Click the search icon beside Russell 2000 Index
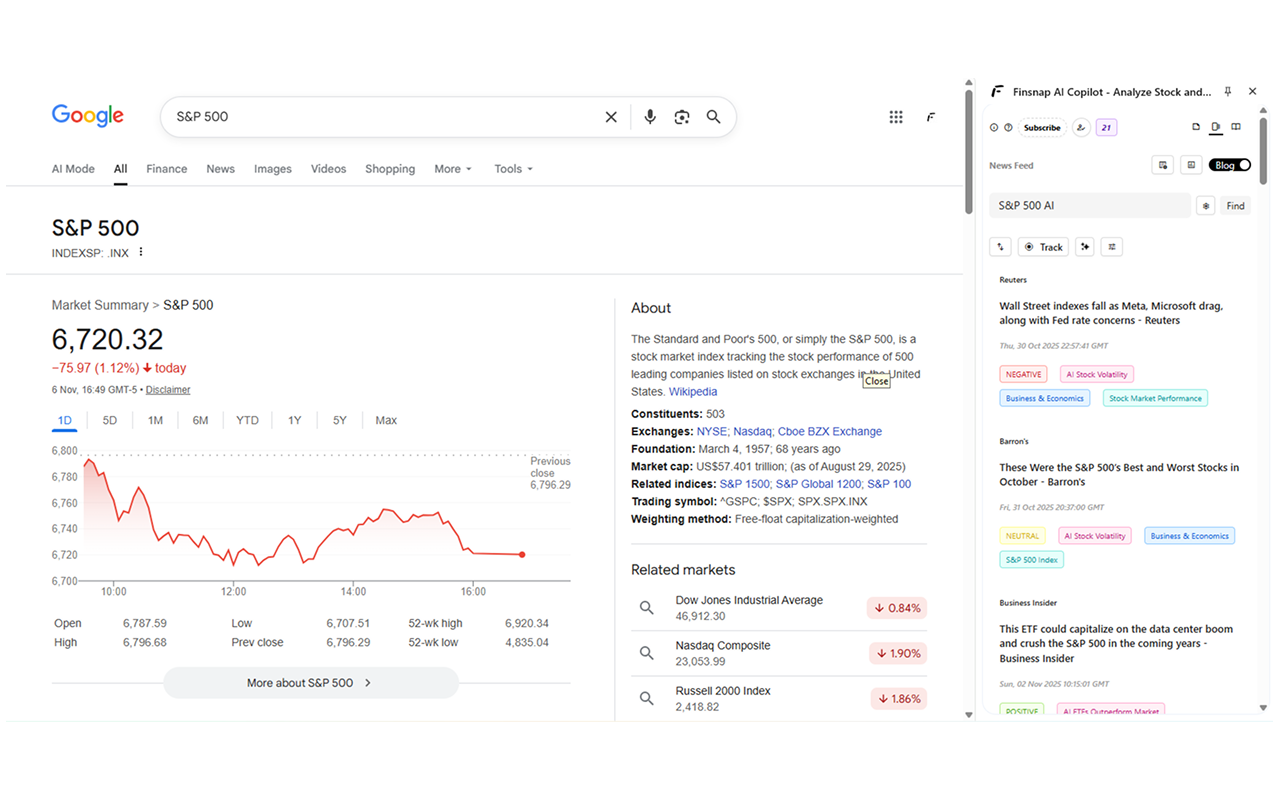Image resolution: width=1280 pixels, height=800 pixels. coord(647,698)
